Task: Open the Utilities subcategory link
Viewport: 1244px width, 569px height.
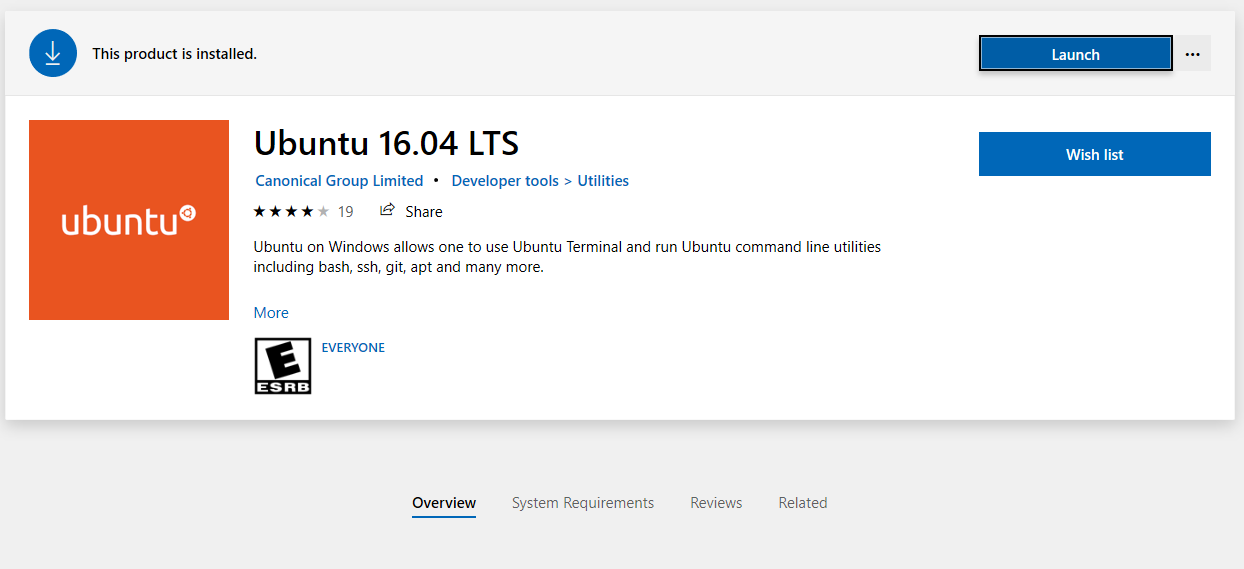Action: 603,181
